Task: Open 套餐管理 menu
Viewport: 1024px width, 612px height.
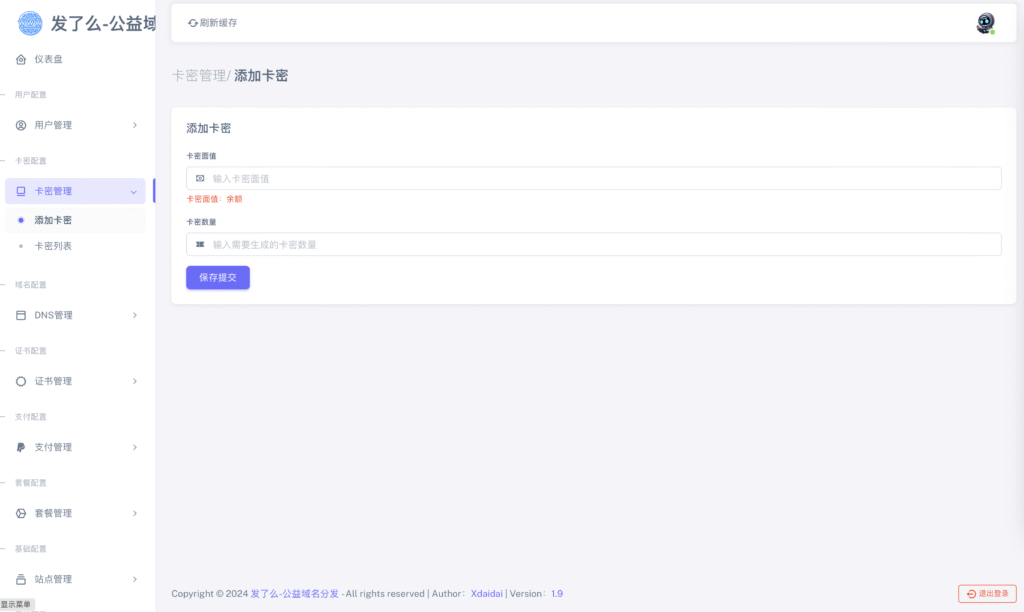Action: coord(75,513)
